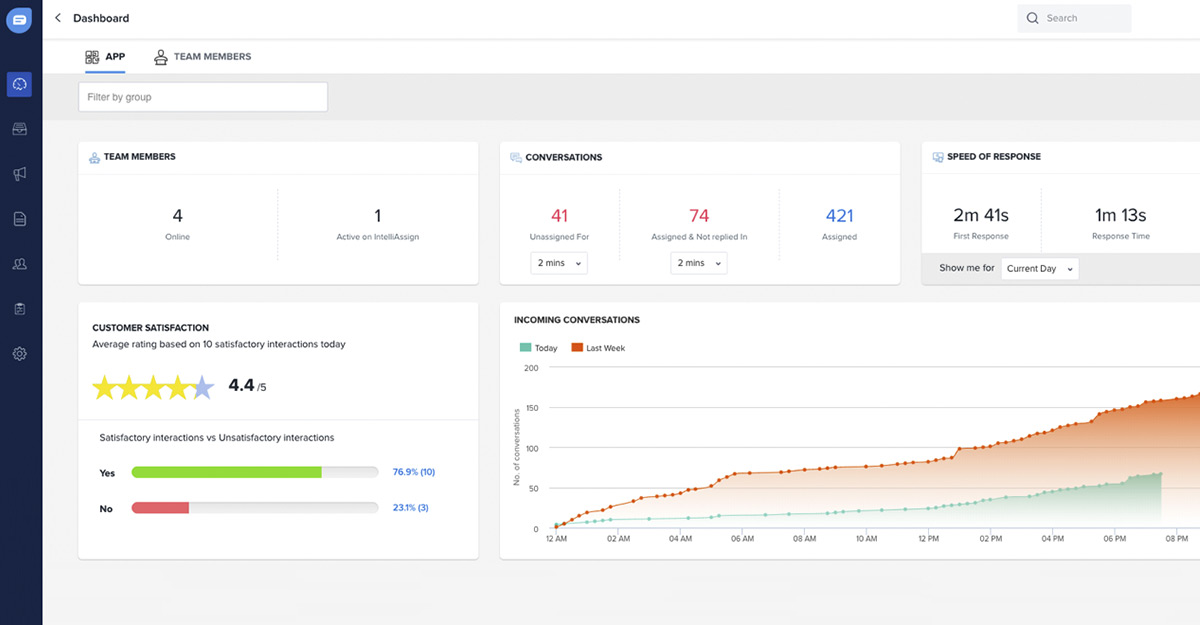Image resolution: width=1200 pixels, height=625 pixels.
Task: Click the red 74 not replied count
Action: click(x=699, y=216)
